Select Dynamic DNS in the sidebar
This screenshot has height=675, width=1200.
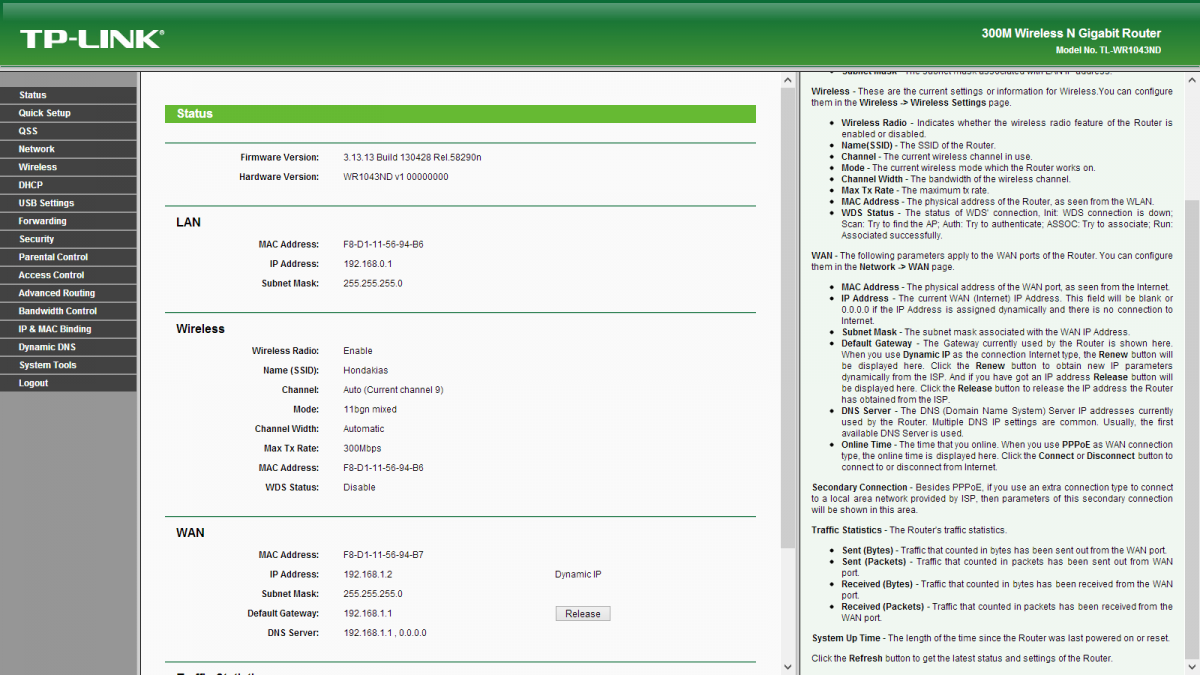pyautogui.click(x=68, y=347)
